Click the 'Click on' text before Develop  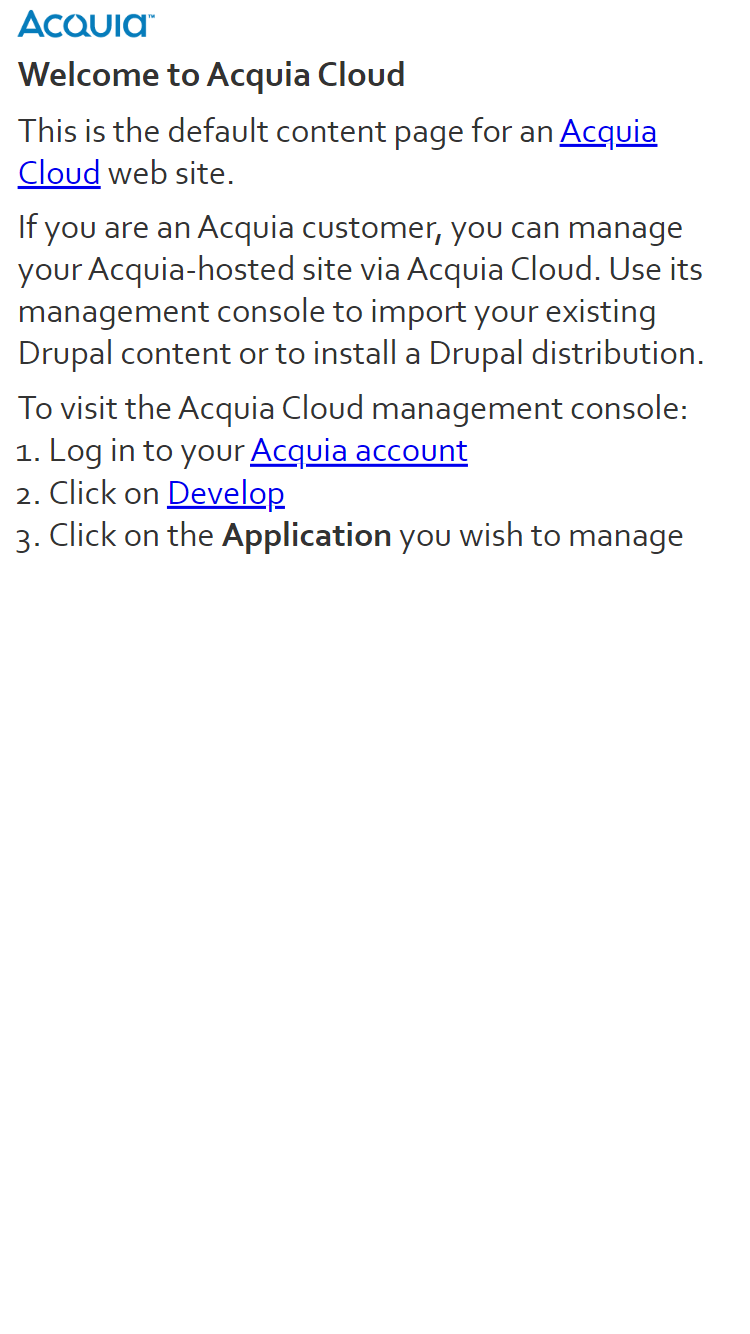coord(104,493)
